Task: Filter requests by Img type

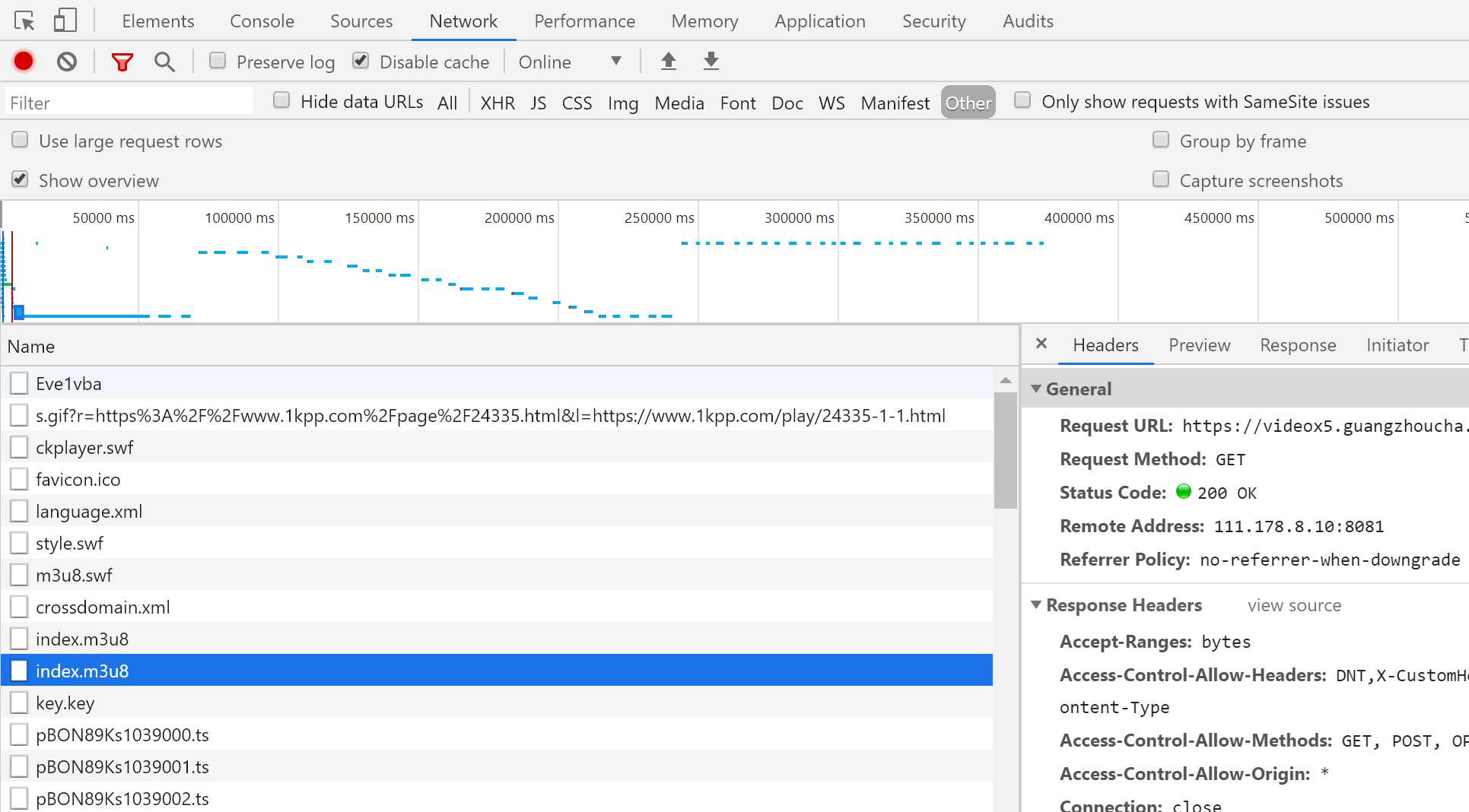Action: point(623,103)
